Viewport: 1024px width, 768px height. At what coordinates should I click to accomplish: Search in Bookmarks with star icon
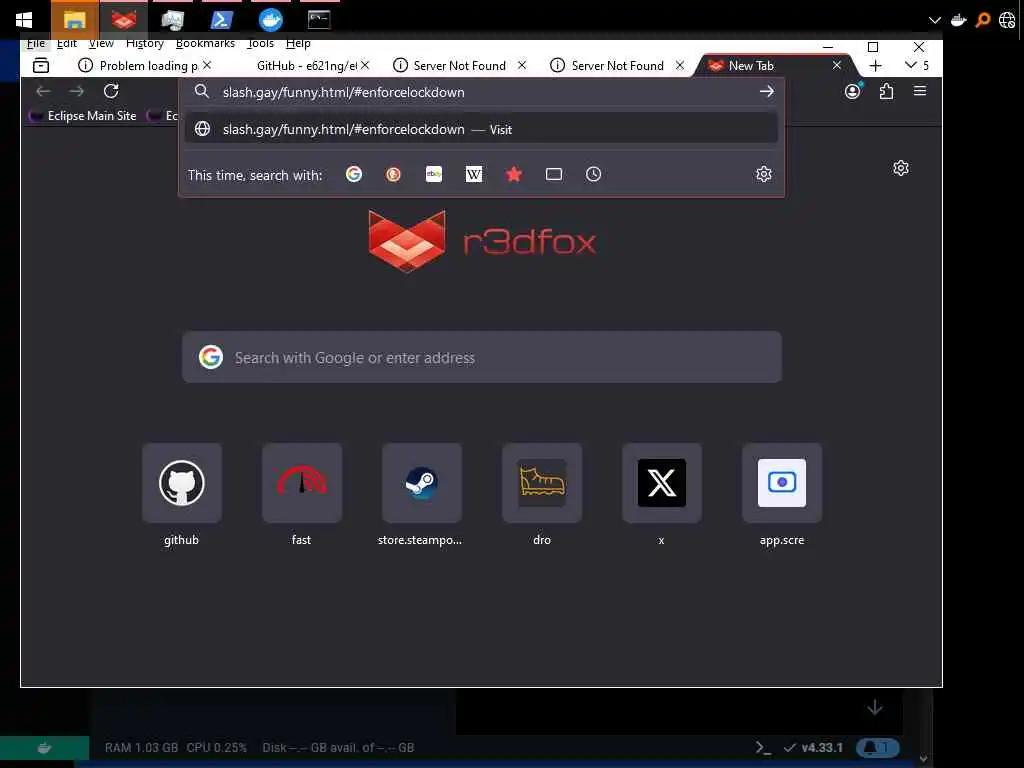[514, 174]
